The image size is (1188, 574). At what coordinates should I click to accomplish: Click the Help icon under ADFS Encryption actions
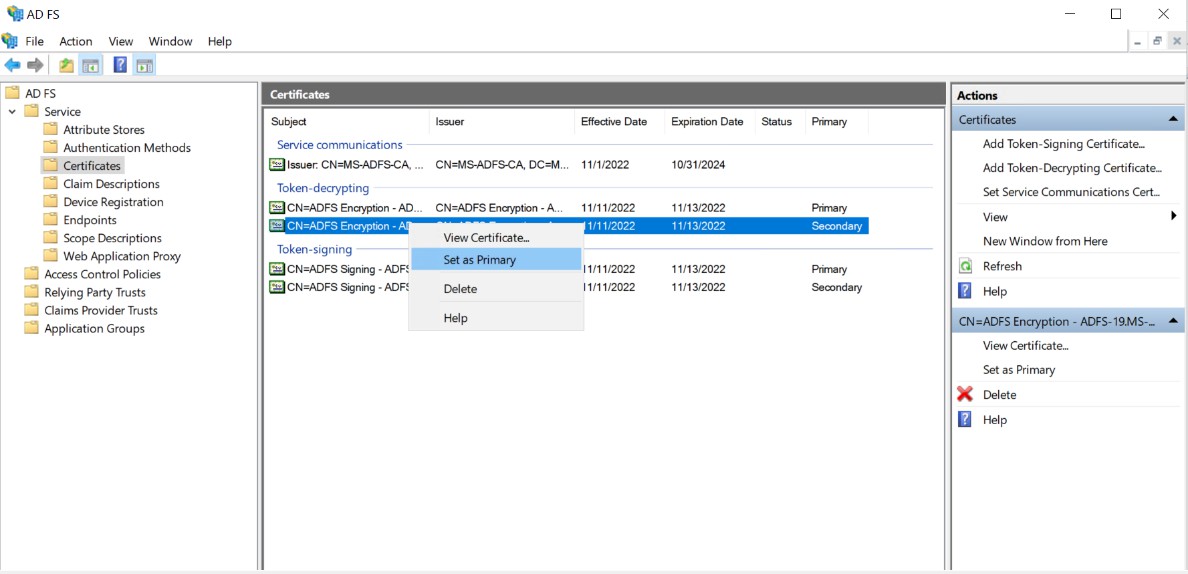[x=965, y=419]
